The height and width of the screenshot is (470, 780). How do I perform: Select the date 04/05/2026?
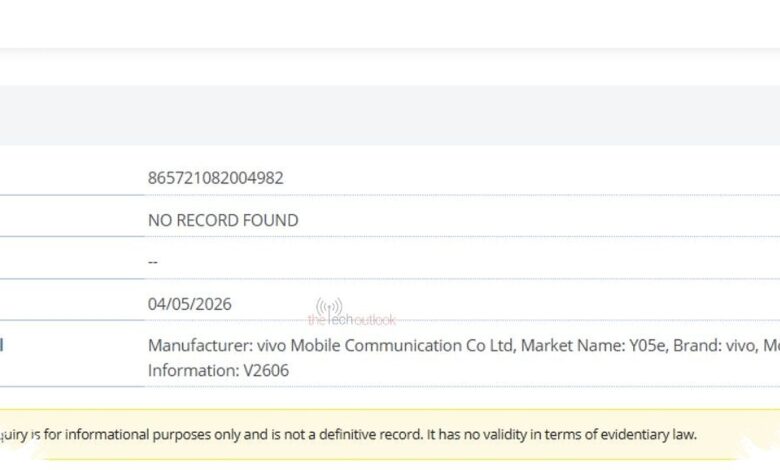pos(190,304)
